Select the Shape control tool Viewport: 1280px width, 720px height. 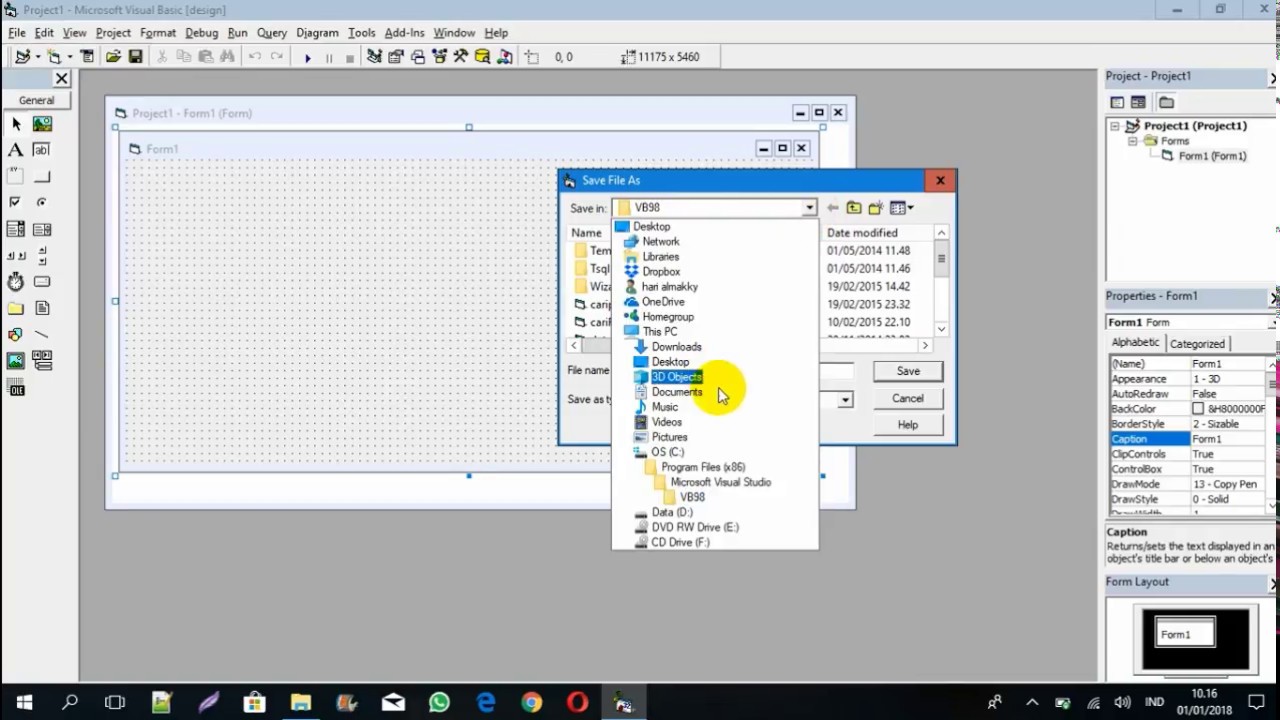pos(16,334)
